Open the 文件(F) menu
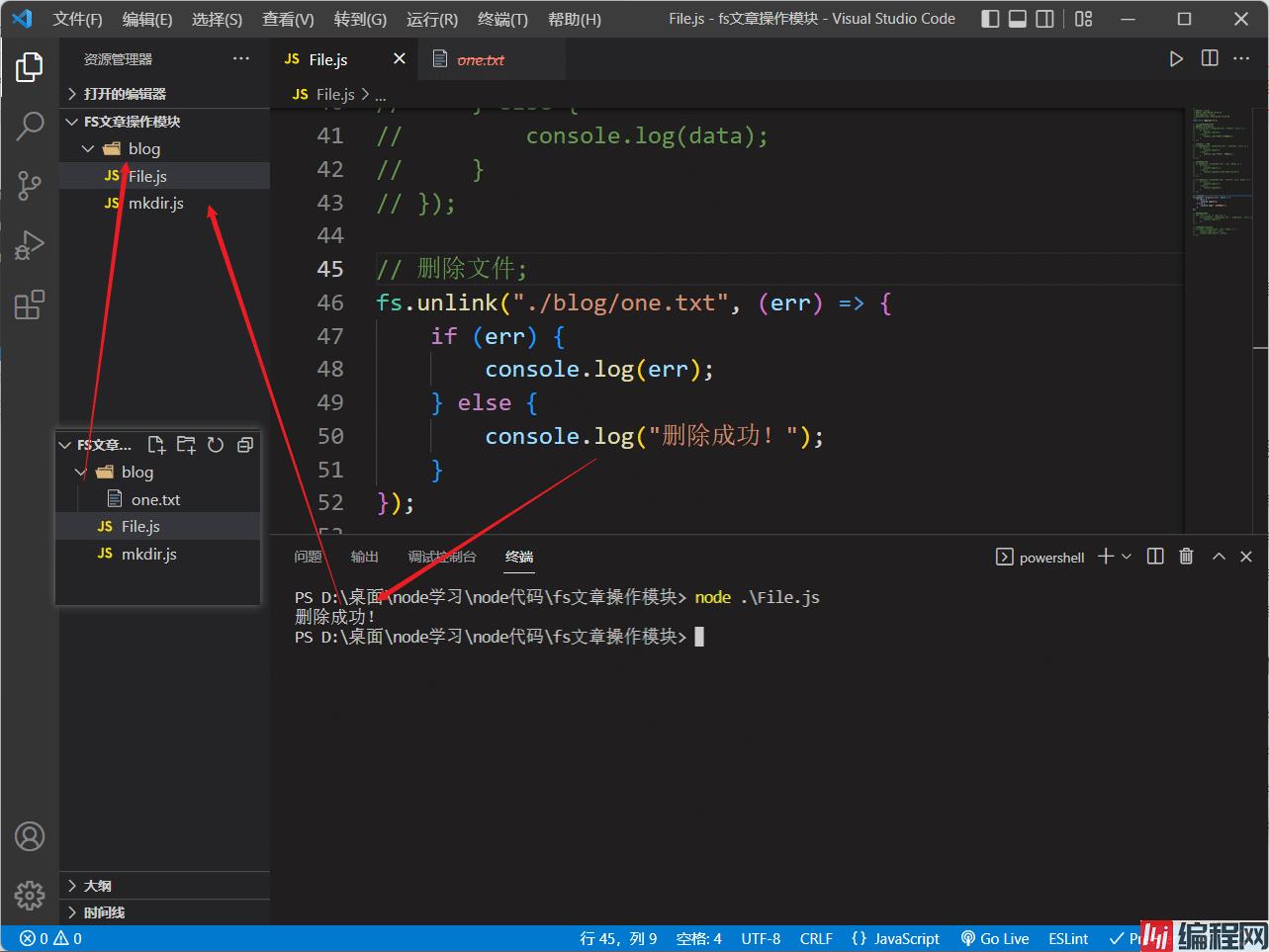This screenshot has width=1269, height=952. (77, 19)
